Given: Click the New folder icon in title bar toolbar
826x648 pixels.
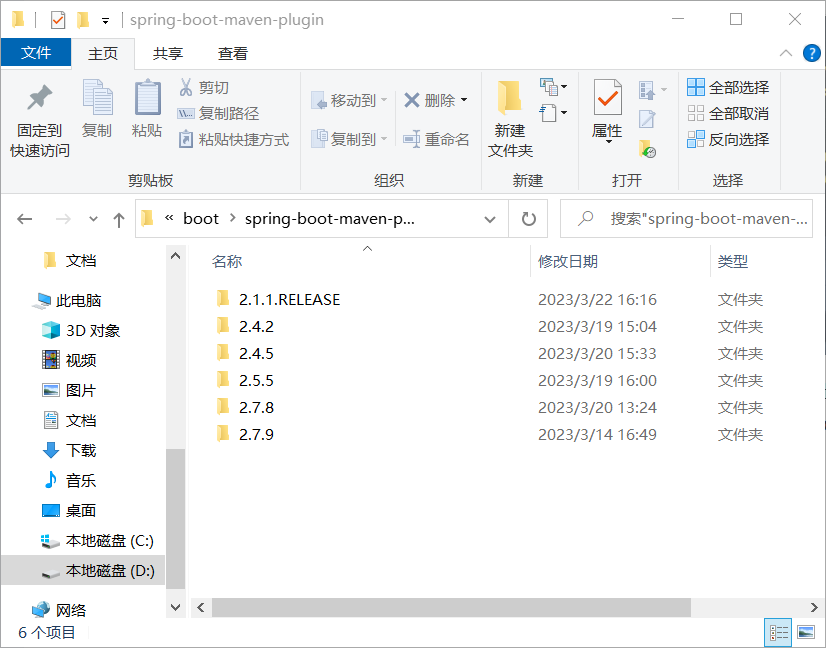Looking at the screenshot, I should coord(83,21).
